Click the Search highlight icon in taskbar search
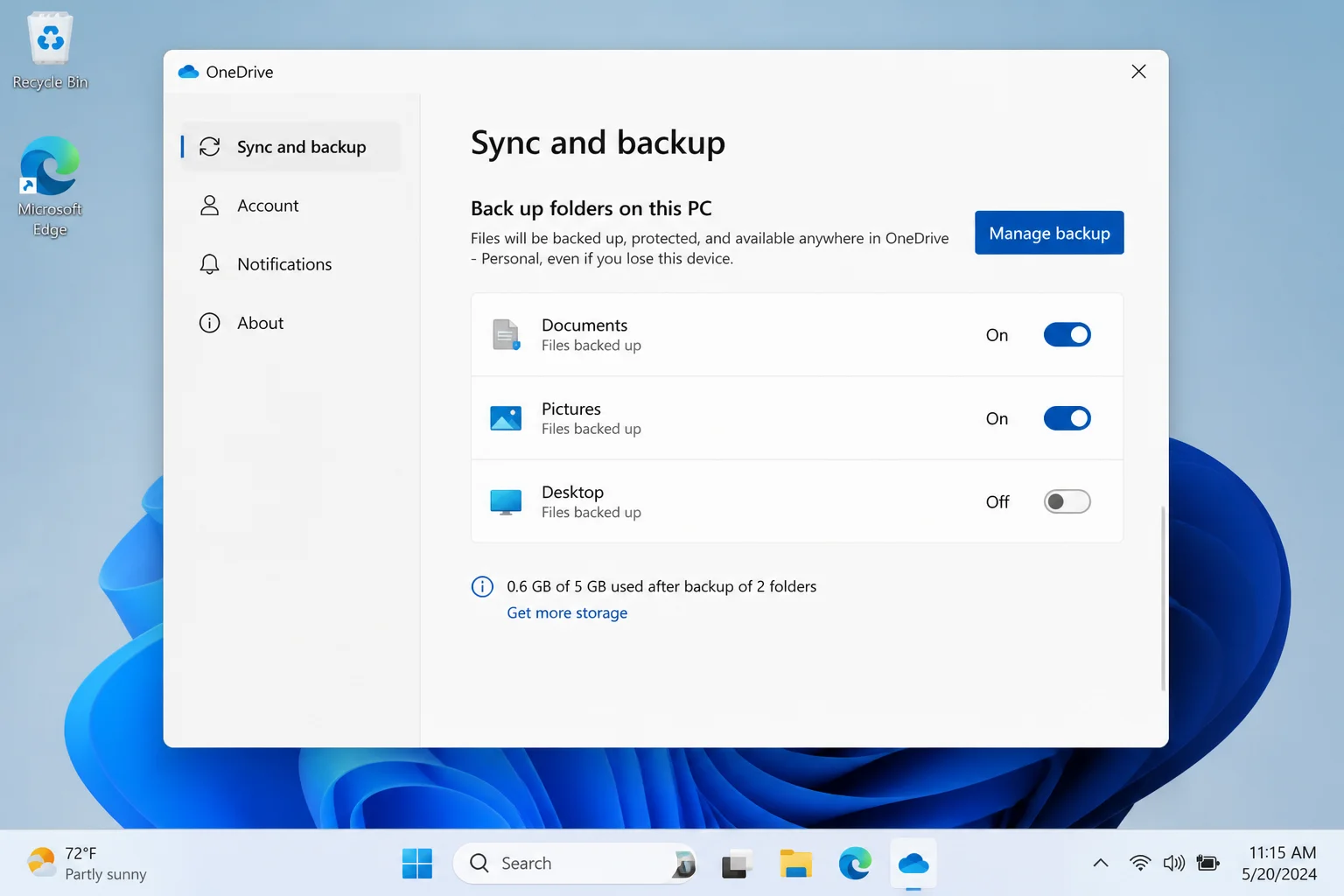The height and width of the screenshot is (896, 1344). (683, 864)
